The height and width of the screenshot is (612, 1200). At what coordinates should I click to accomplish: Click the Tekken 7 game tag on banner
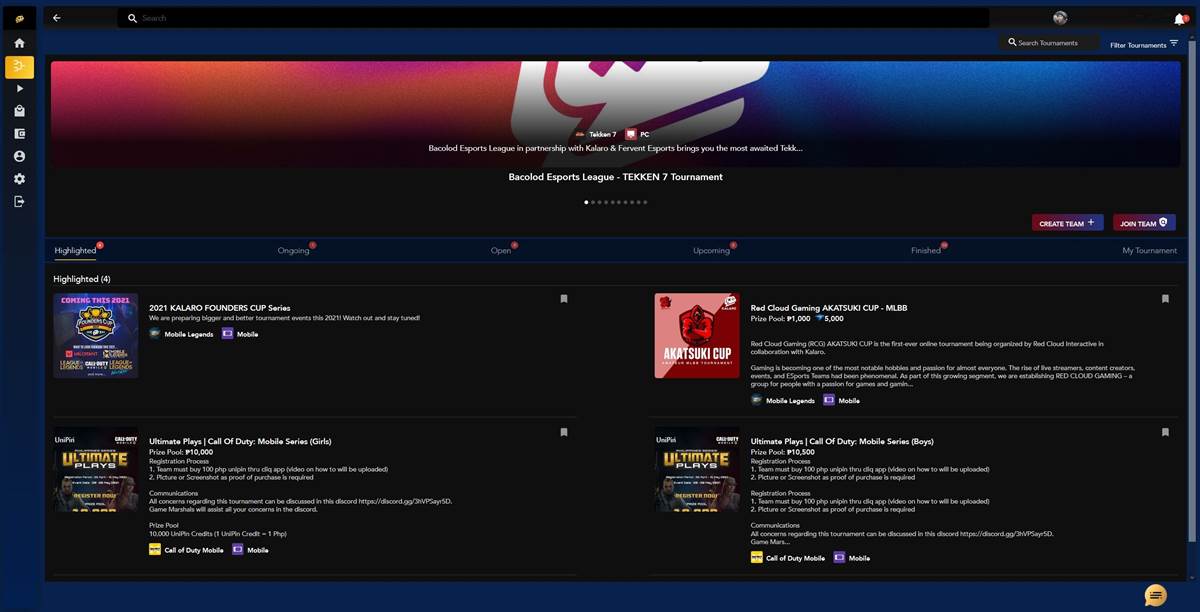596,134
